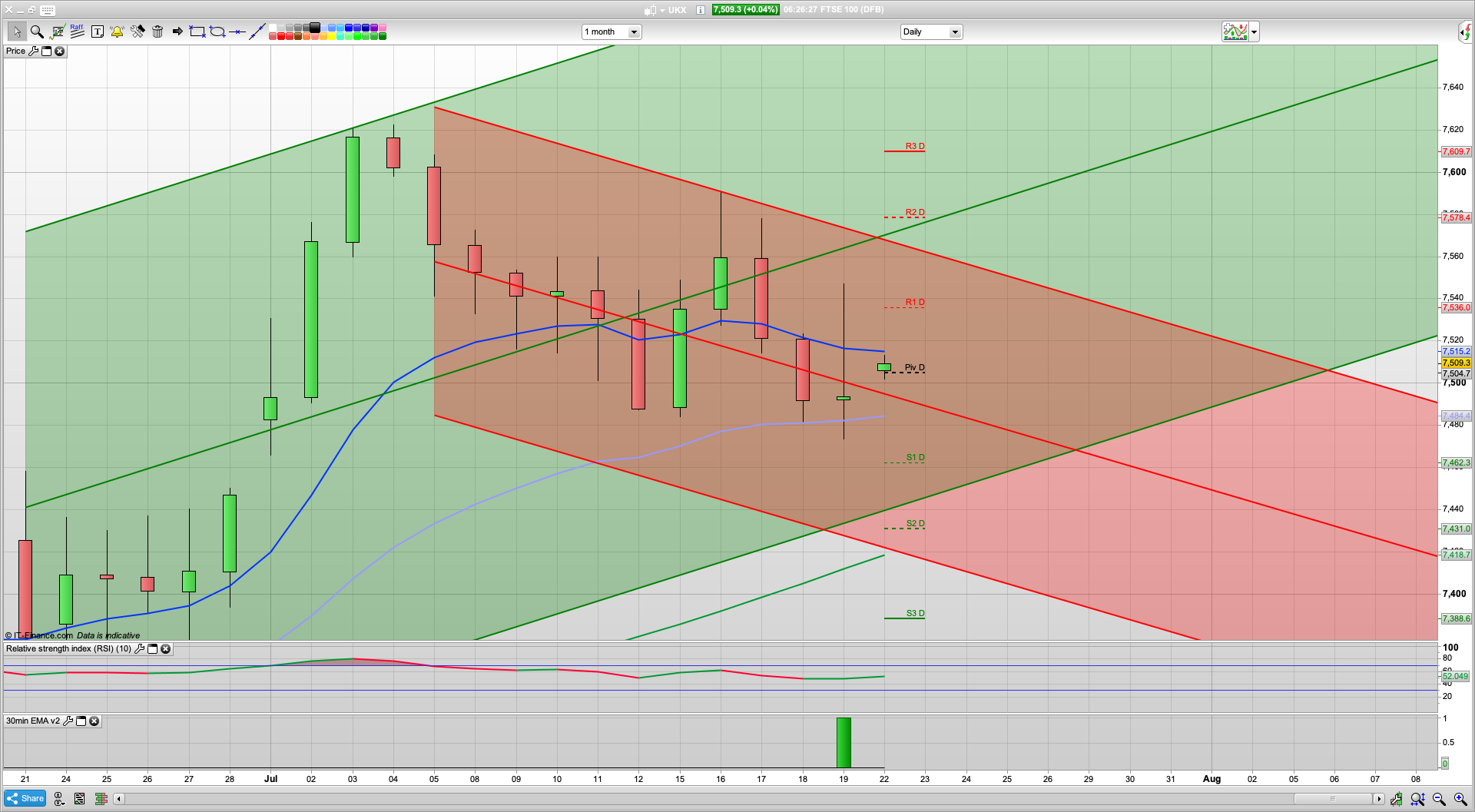
Task: Pick the black color swatch
Action: tap(315, 28)
